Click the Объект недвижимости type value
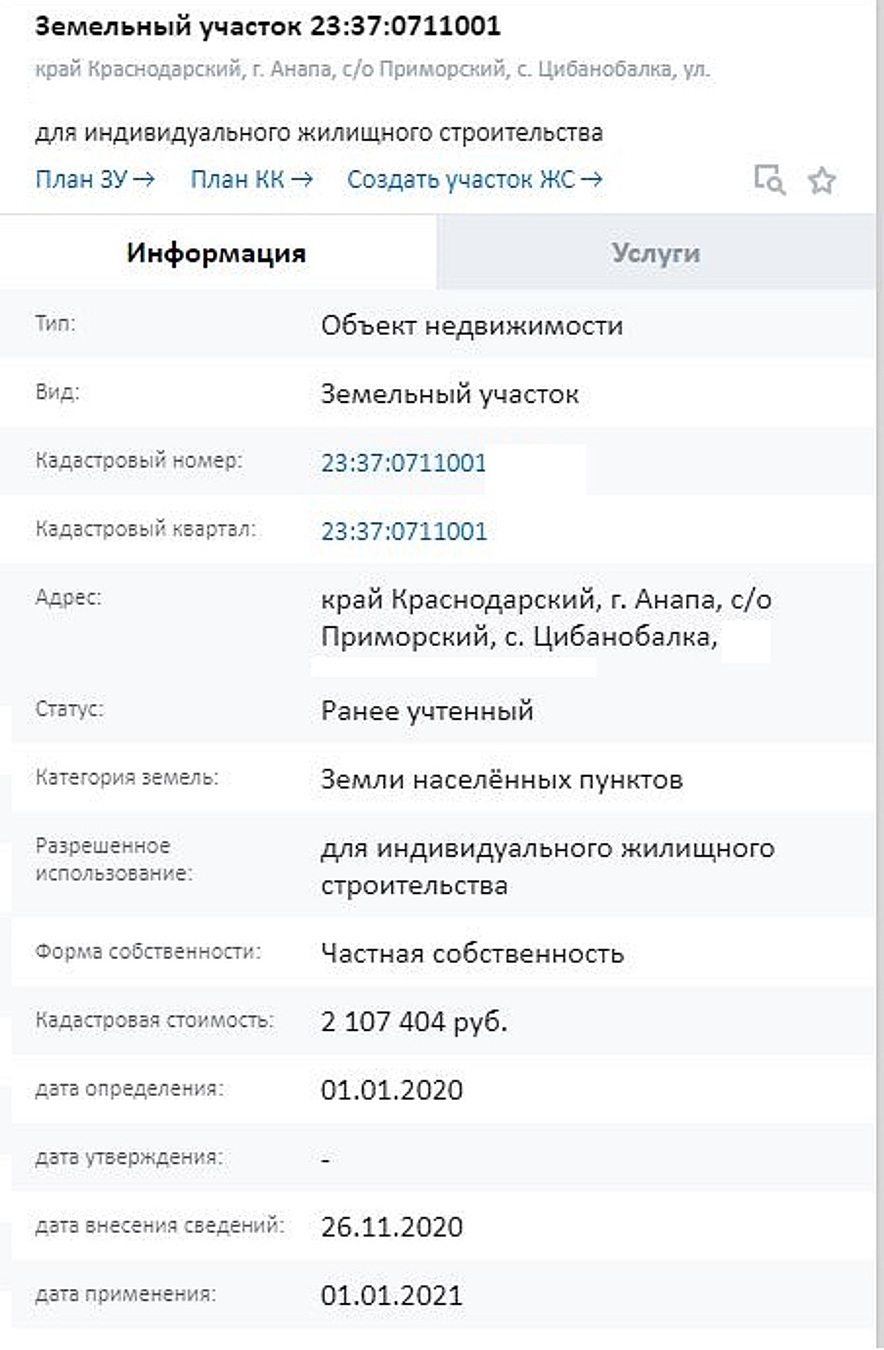 tap(472, 326)
